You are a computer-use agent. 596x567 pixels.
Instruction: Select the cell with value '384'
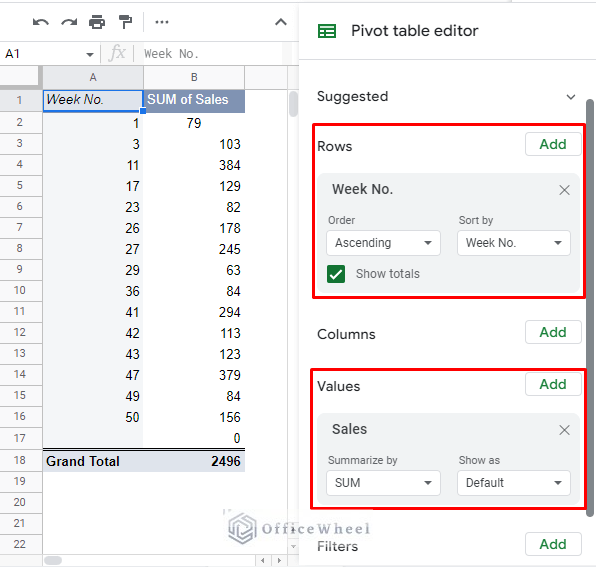[194, 165]
